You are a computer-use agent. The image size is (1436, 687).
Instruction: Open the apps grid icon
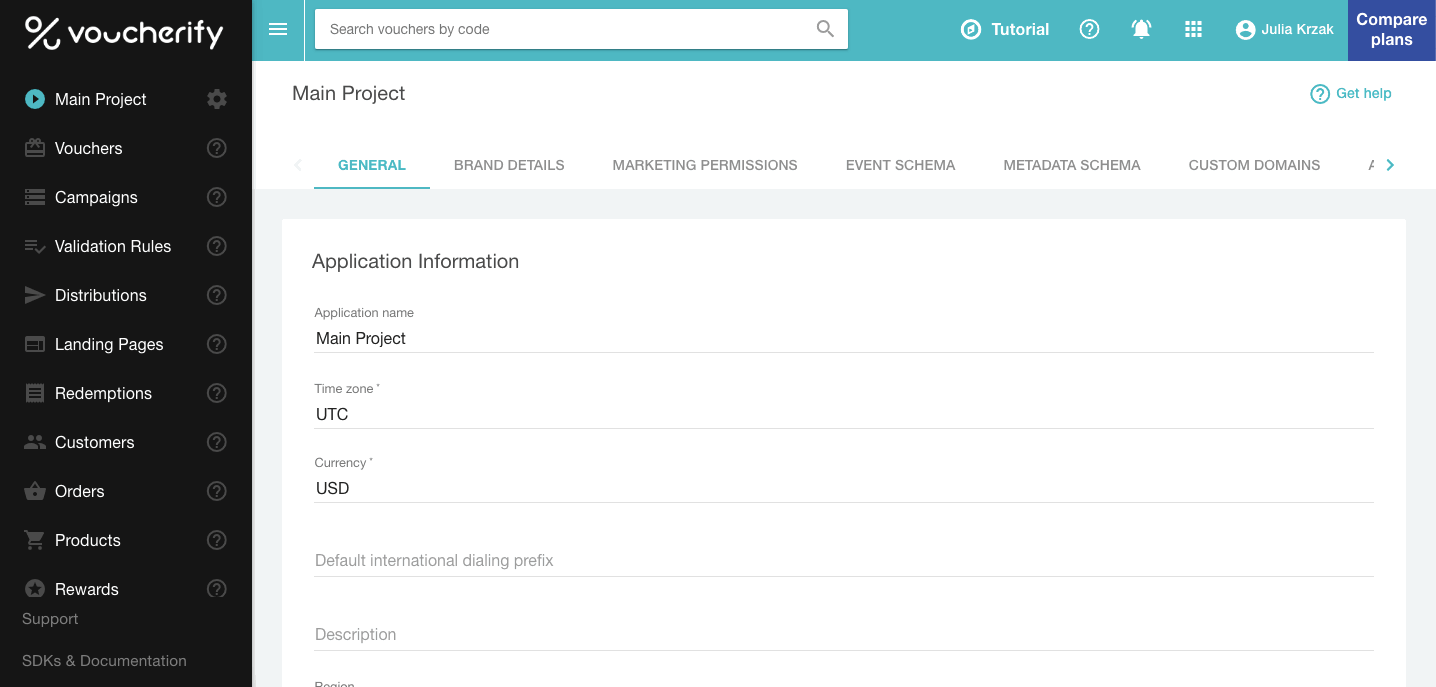[x=1193, y=30]
